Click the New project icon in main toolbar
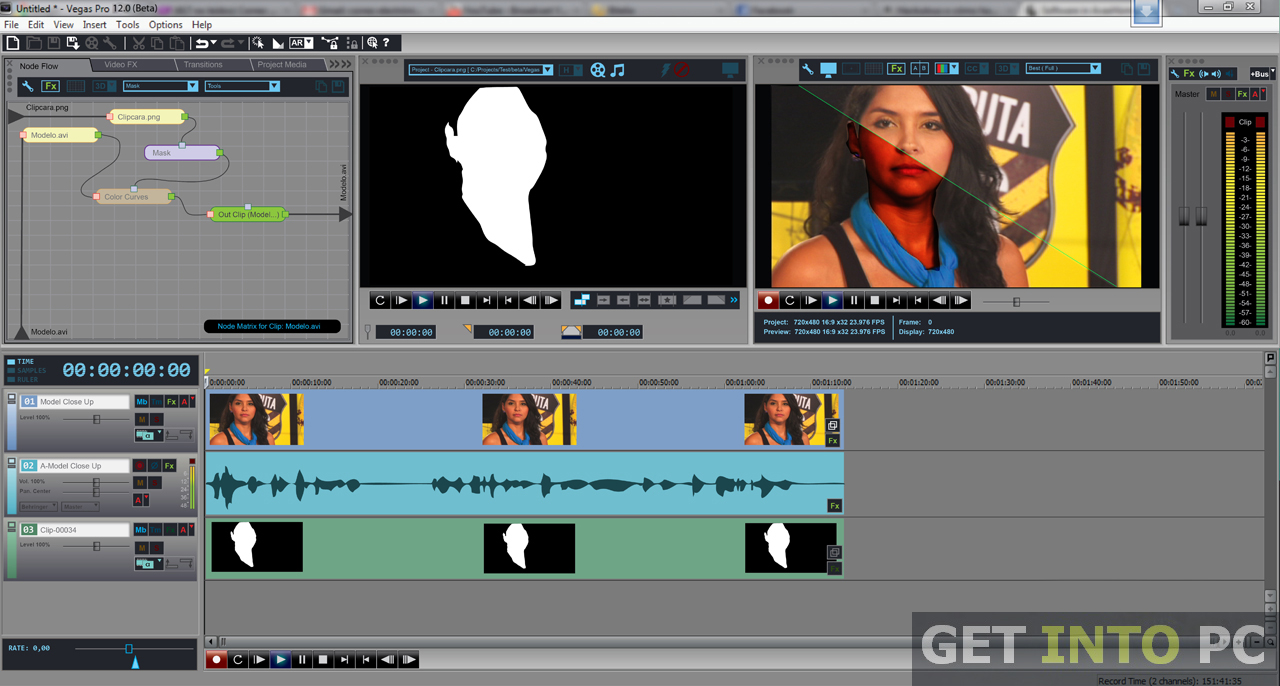The image size is (1280, 686). [12, 43]
